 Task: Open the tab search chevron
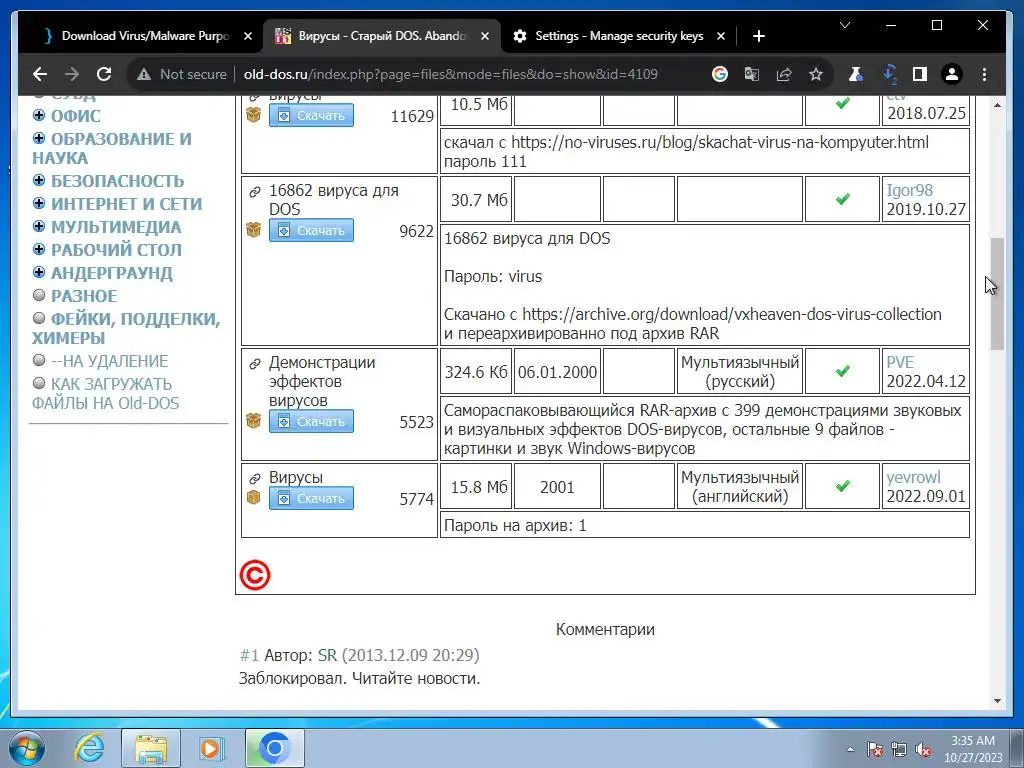click(x=844, y=25)
